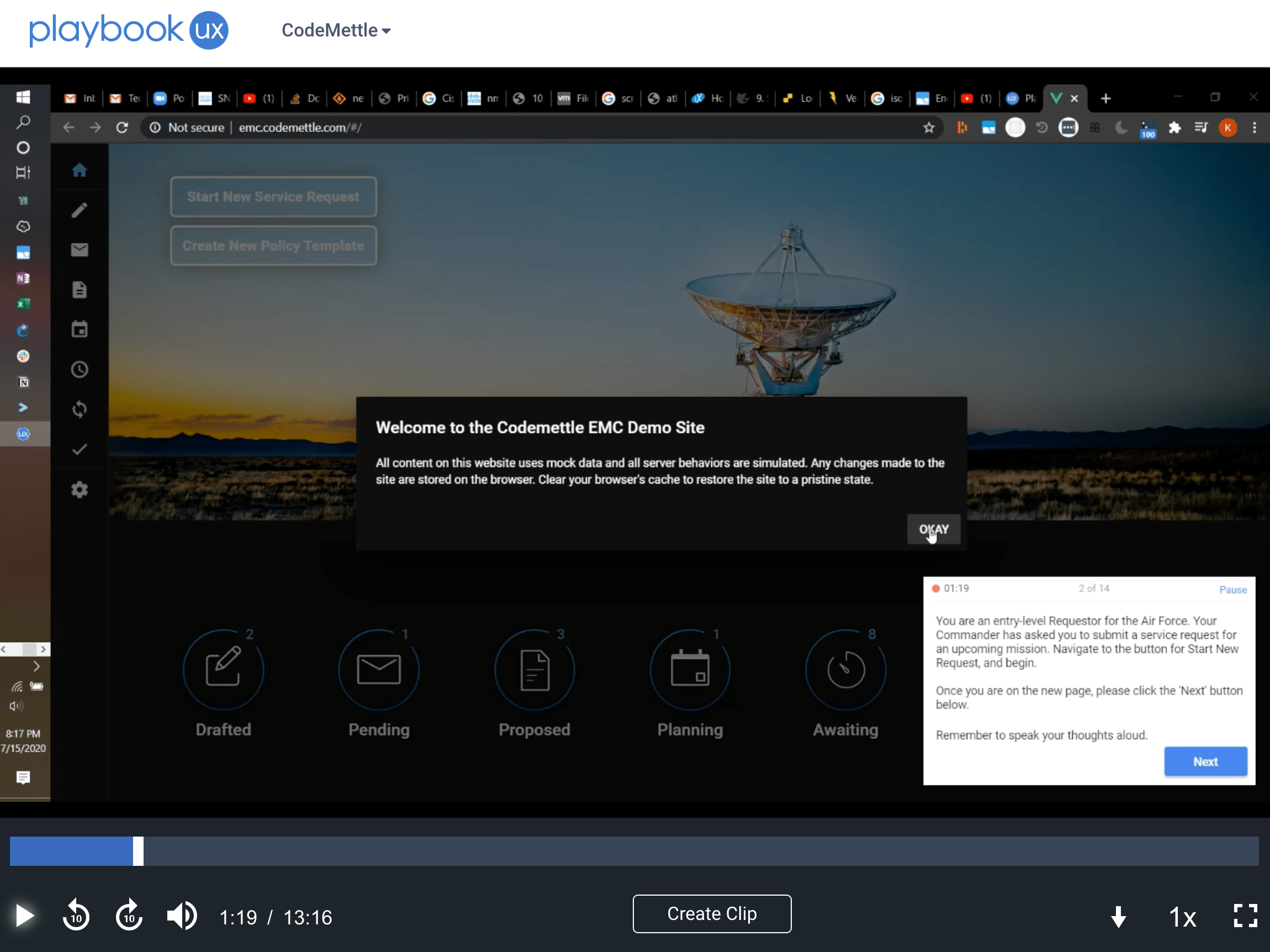Click OKAY on the welcome dialog
Image resolution: width=1270 pixels, height=952 pixels.
933,529
